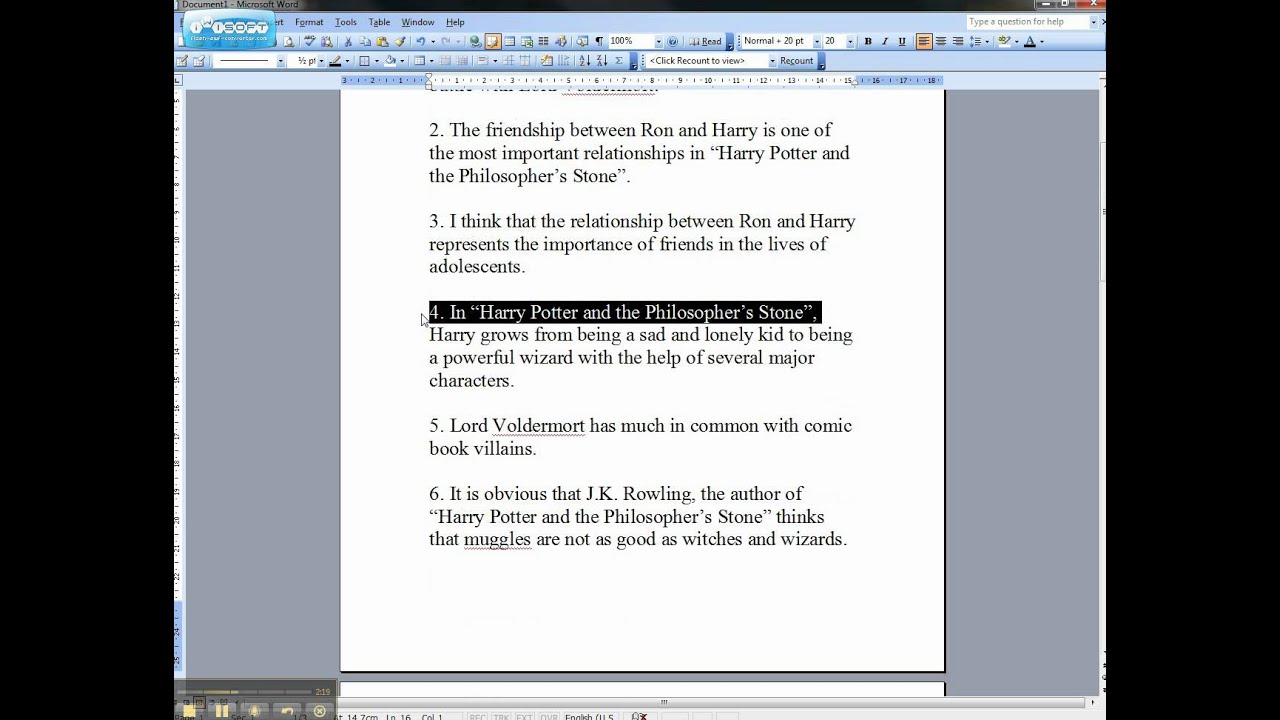Image resolution: width=1280 pixels, height=720 pixels.
Task: Open the Font Size dropdown
Action: click(x=850, y=41)
